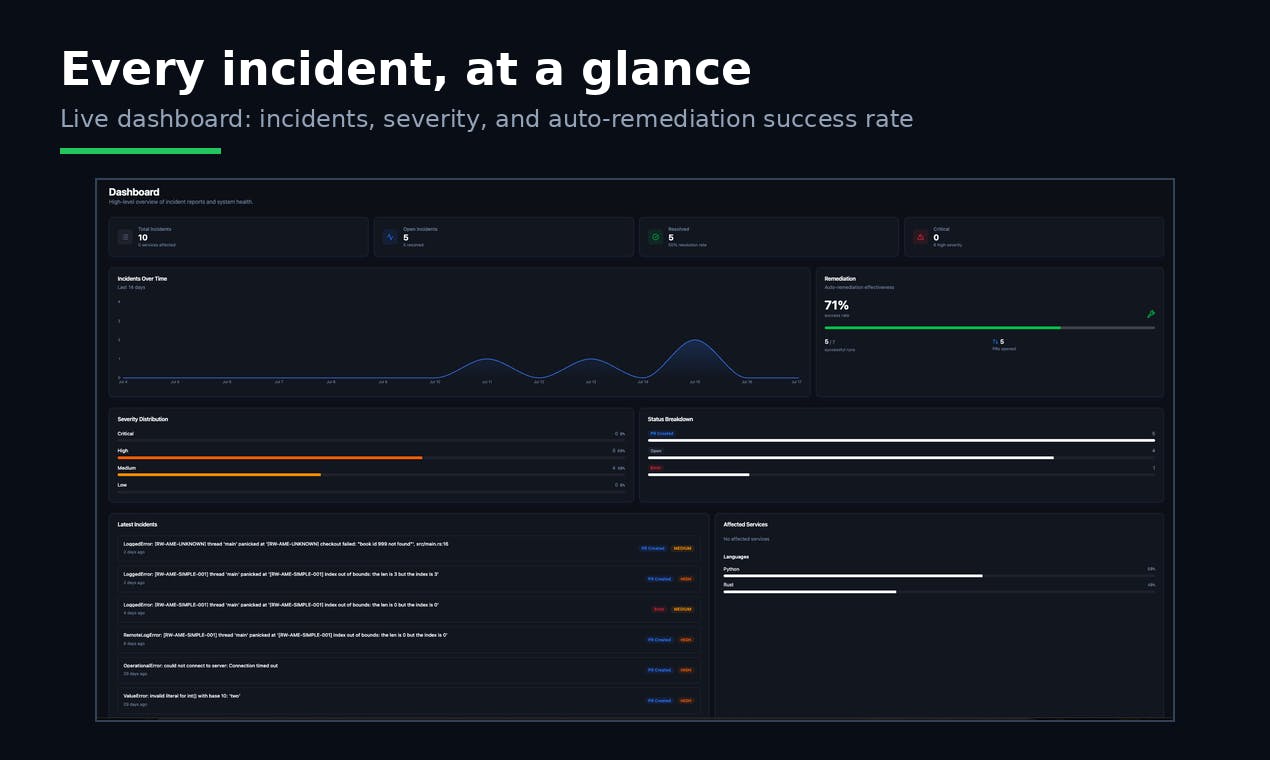Open the LoggedError RW-AME-UNKNOWN checkout failed incident
1270x760 pixels.
(x=409, y=548)
